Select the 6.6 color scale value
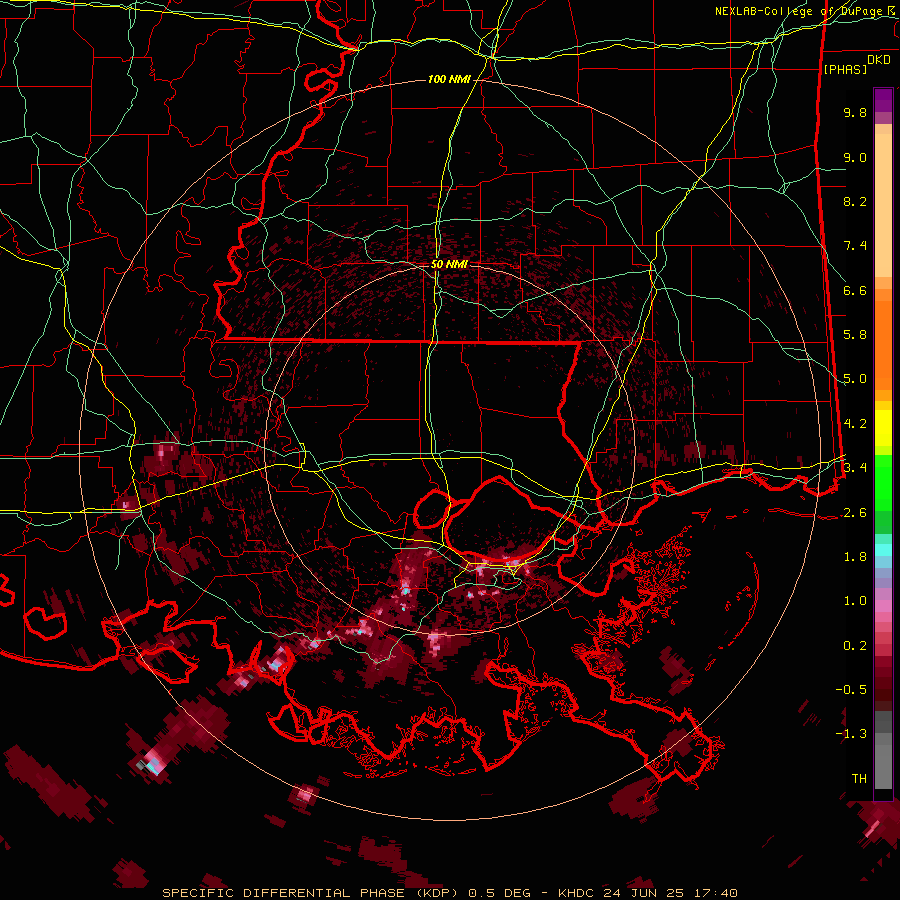The height and width of the screenshot is (900, 900). click(855, 290)
